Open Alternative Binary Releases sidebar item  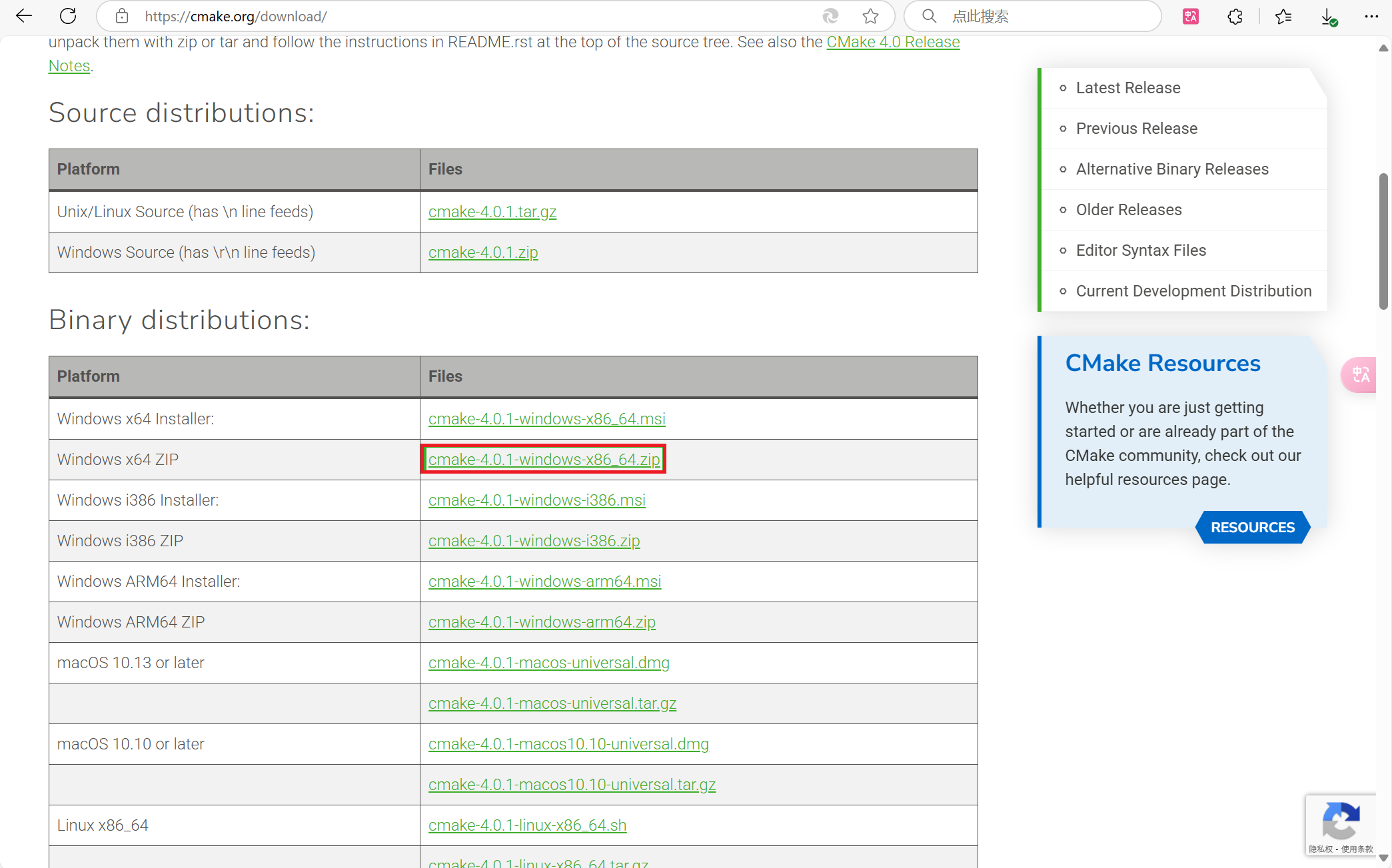coord(1171,169)
